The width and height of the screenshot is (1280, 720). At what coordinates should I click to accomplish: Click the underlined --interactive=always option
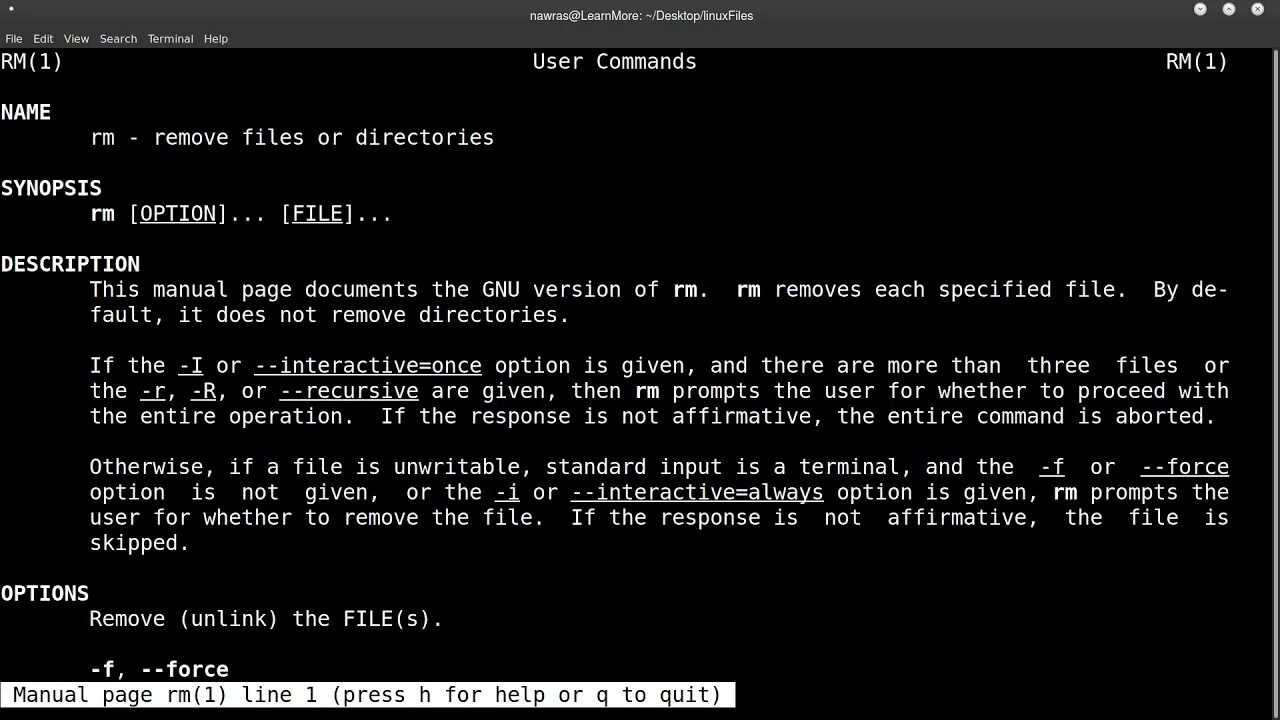(697, 492)
